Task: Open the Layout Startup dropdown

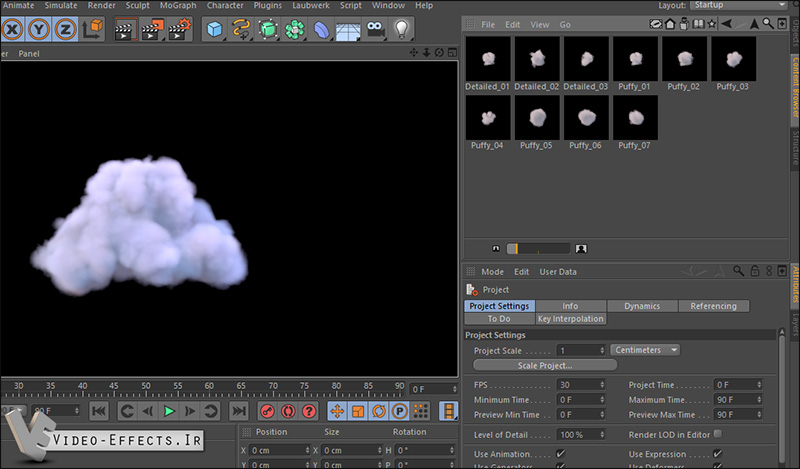Action: point(739,5)
